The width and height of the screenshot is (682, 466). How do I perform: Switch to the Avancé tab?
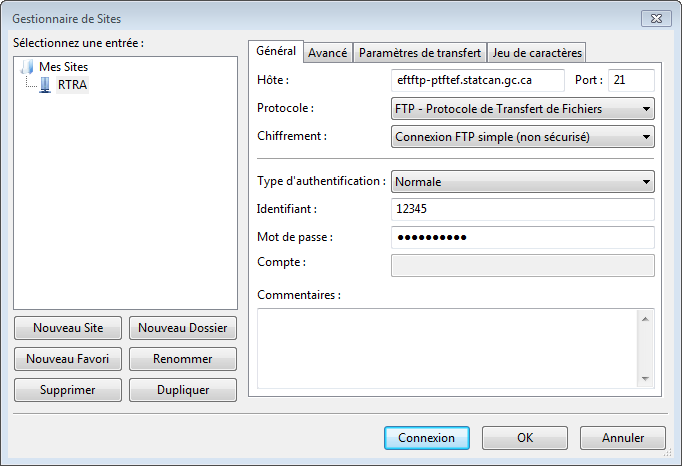tap(327, 53)
